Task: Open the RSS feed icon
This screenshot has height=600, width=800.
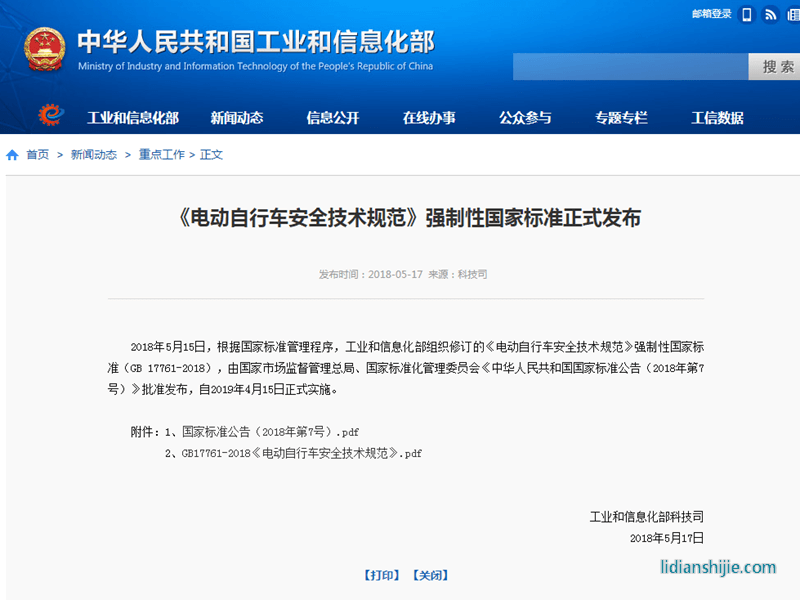Action: [x=771, y=14]
